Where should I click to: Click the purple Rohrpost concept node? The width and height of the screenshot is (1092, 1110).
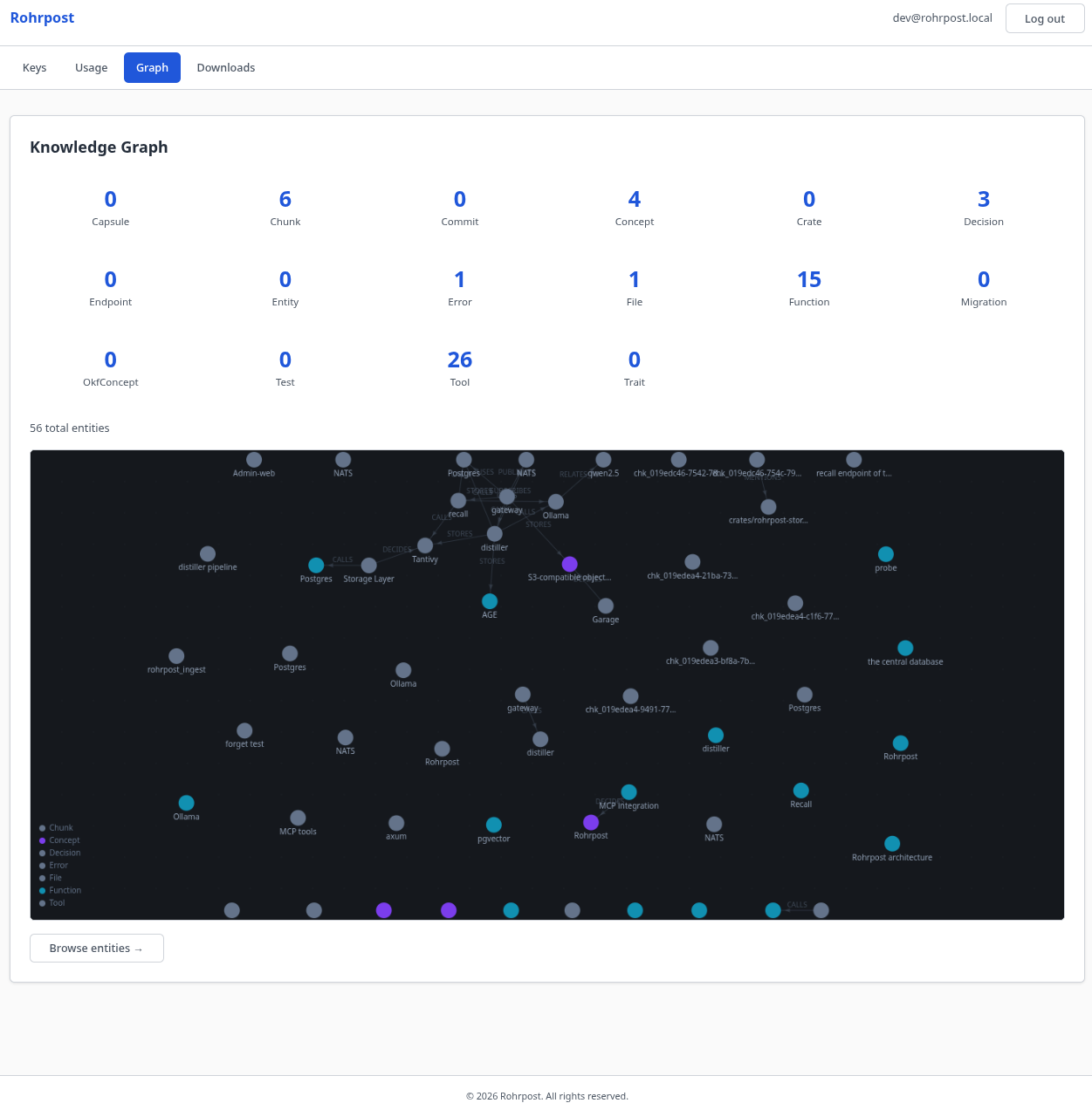pos(591,822)
